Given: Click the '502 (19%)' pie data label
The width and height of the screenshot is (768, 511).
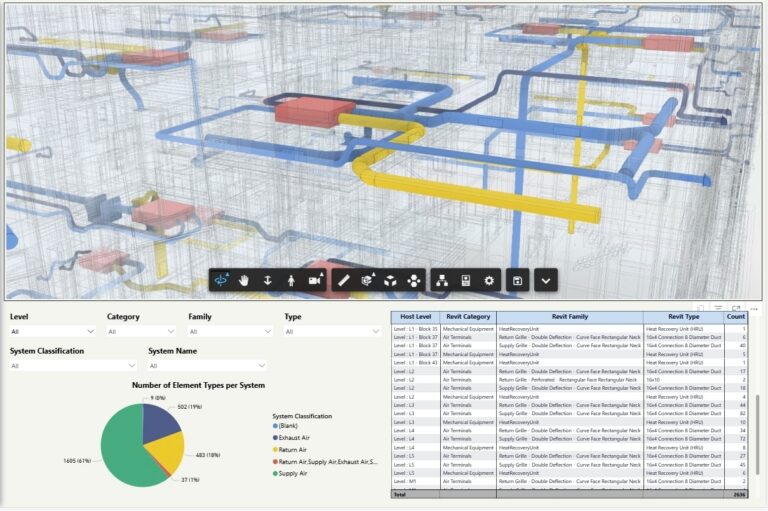Looking at the screenshot, I should (190, 407).
